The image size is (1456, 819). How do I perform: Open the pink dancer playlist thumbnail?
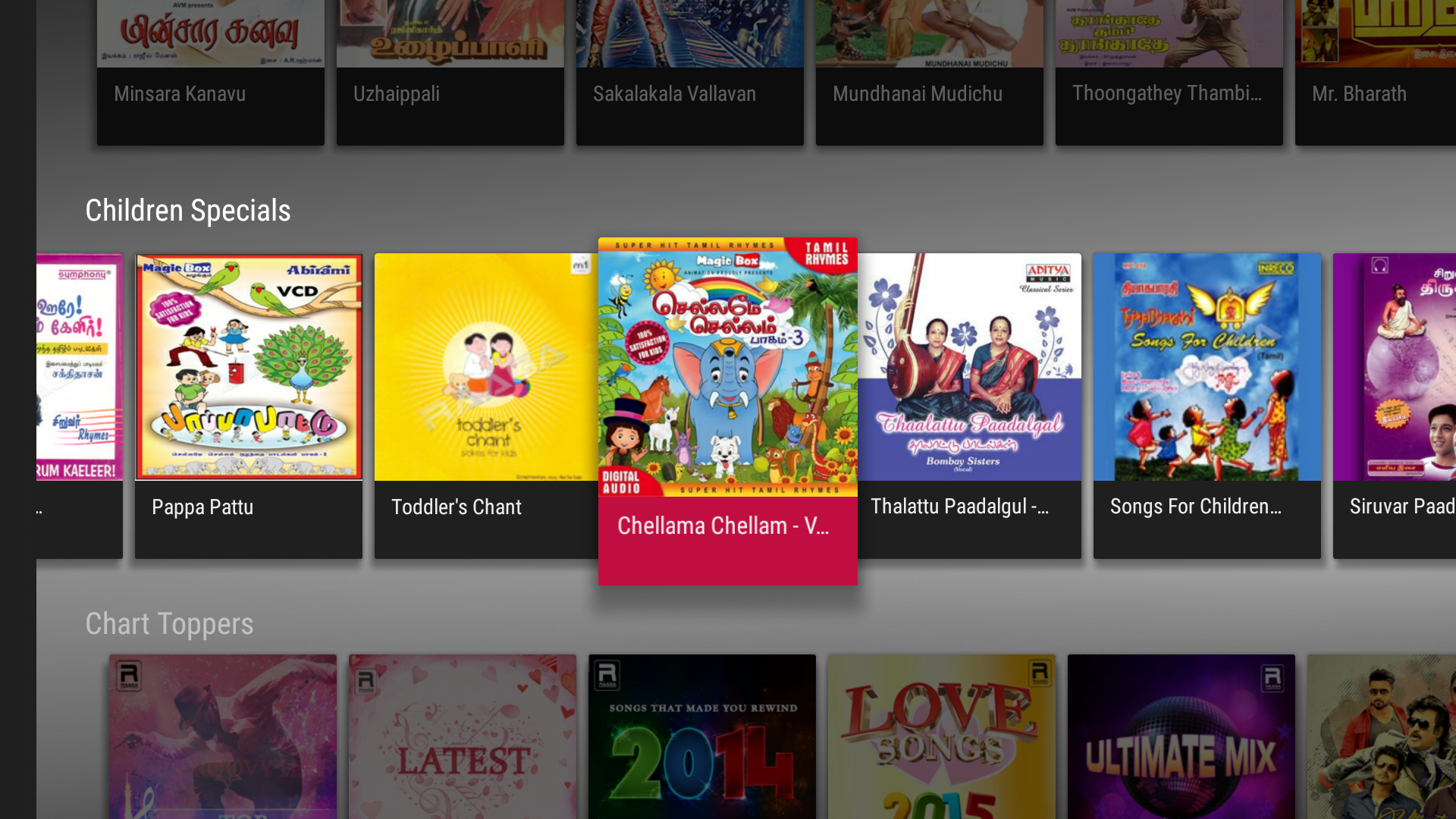(223, 737)
